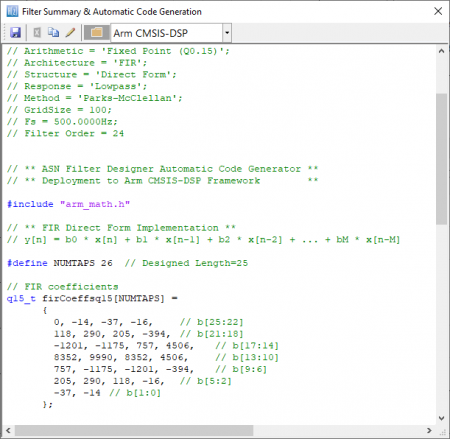Click the horizontal scrollbar thumb

pos(134,431)
